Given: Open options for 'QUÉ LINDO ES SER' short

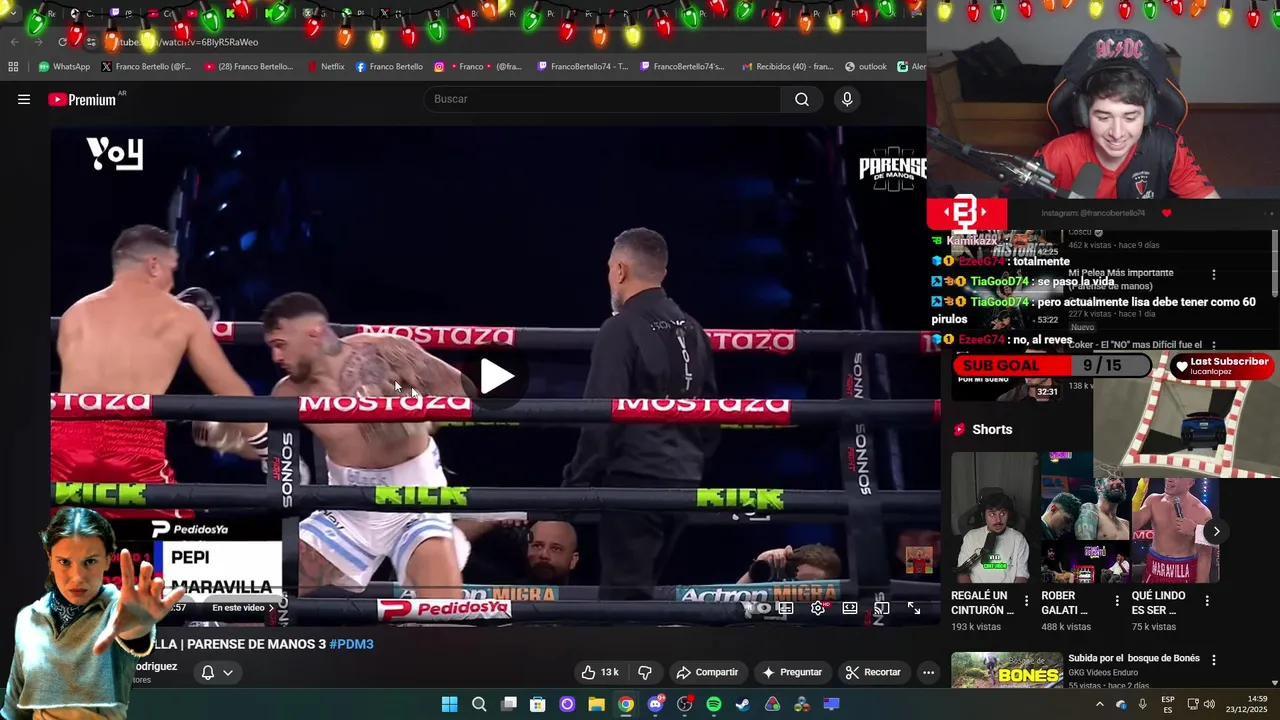Looking at the screenshot, I should pos(1207,601).
